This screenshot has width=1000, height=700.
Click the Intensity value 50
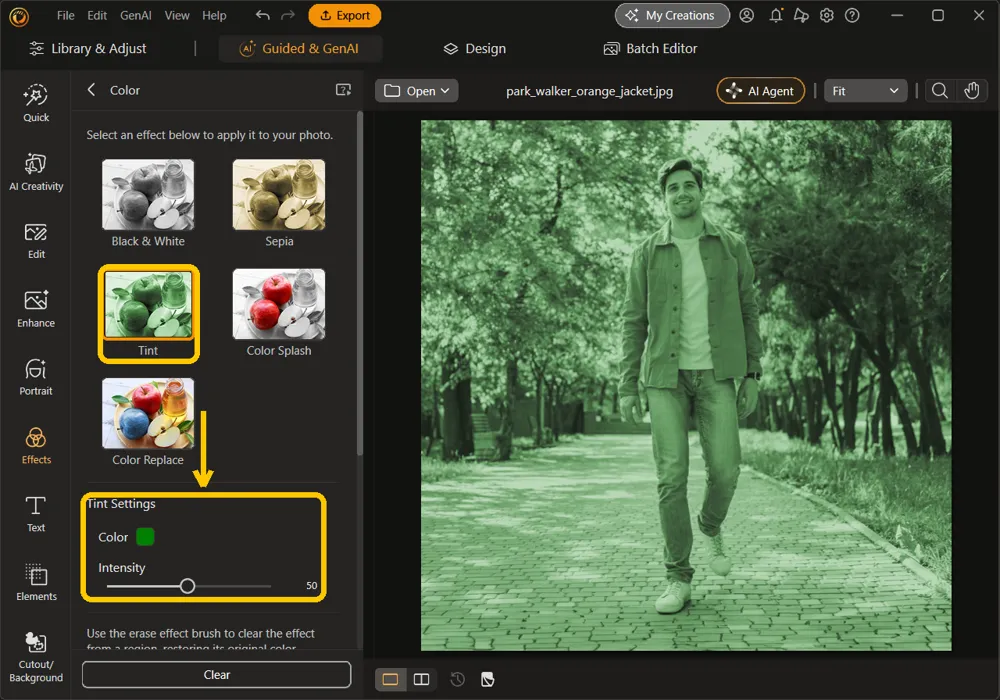click(x=311, y=585)
